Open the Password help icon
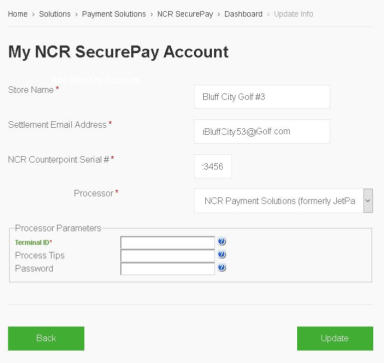 point(222,268)
